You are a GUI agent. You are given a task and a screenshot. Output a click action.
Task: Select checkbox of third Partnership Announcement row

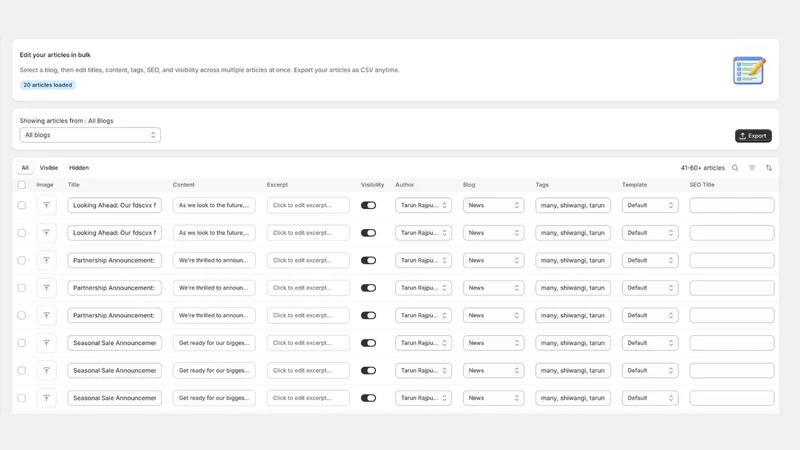21,315
